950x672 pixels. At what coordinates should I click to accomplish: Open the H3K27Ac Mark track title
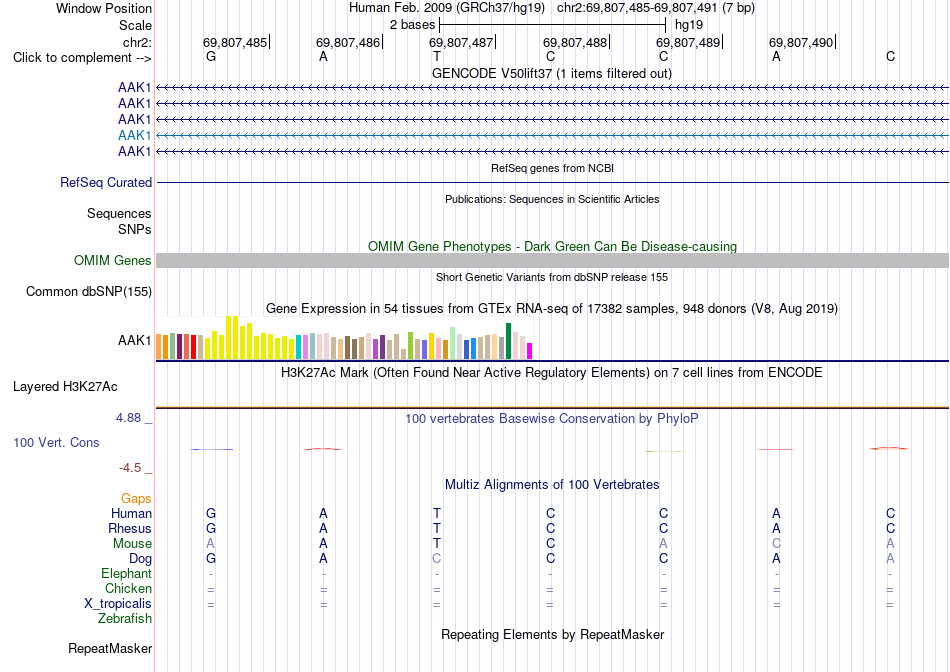(552, 373)
